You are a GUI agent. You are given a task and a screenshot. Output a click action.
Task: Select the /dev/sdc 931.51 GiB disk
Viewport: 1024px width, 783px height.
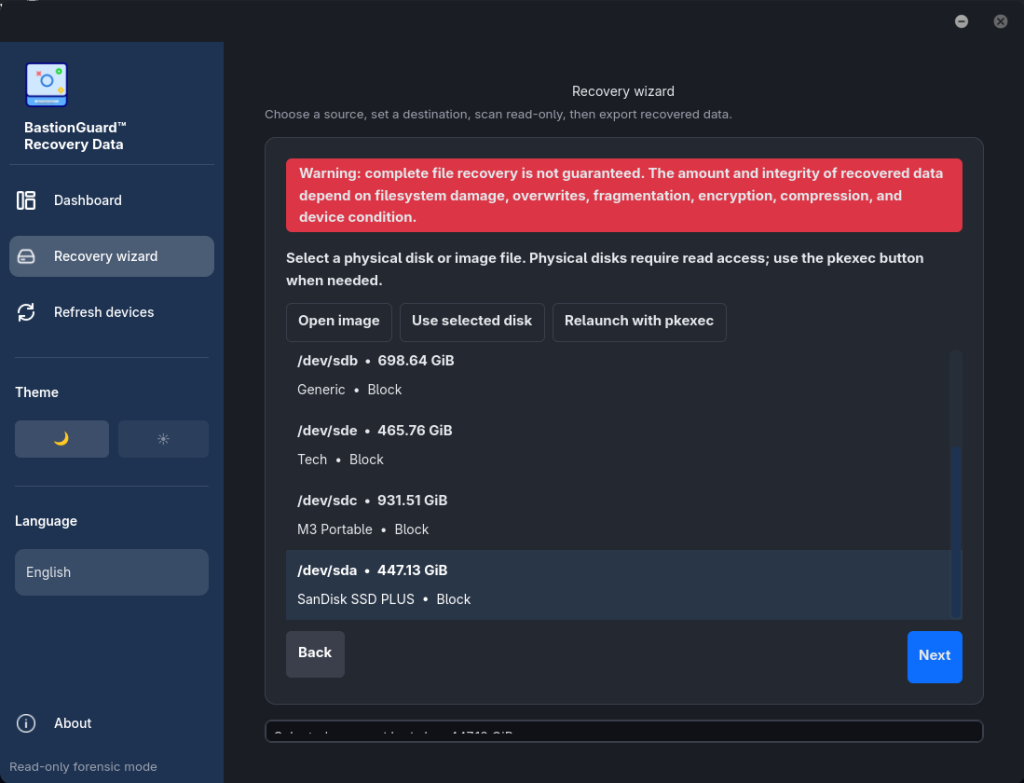(618, 515)
